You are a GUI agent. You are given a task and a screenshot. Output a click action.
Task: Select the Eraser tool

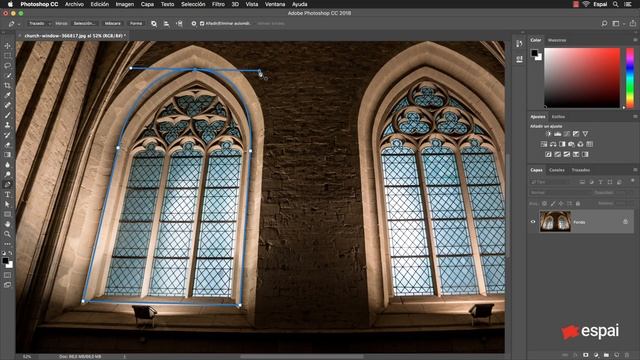pos(7,145)
